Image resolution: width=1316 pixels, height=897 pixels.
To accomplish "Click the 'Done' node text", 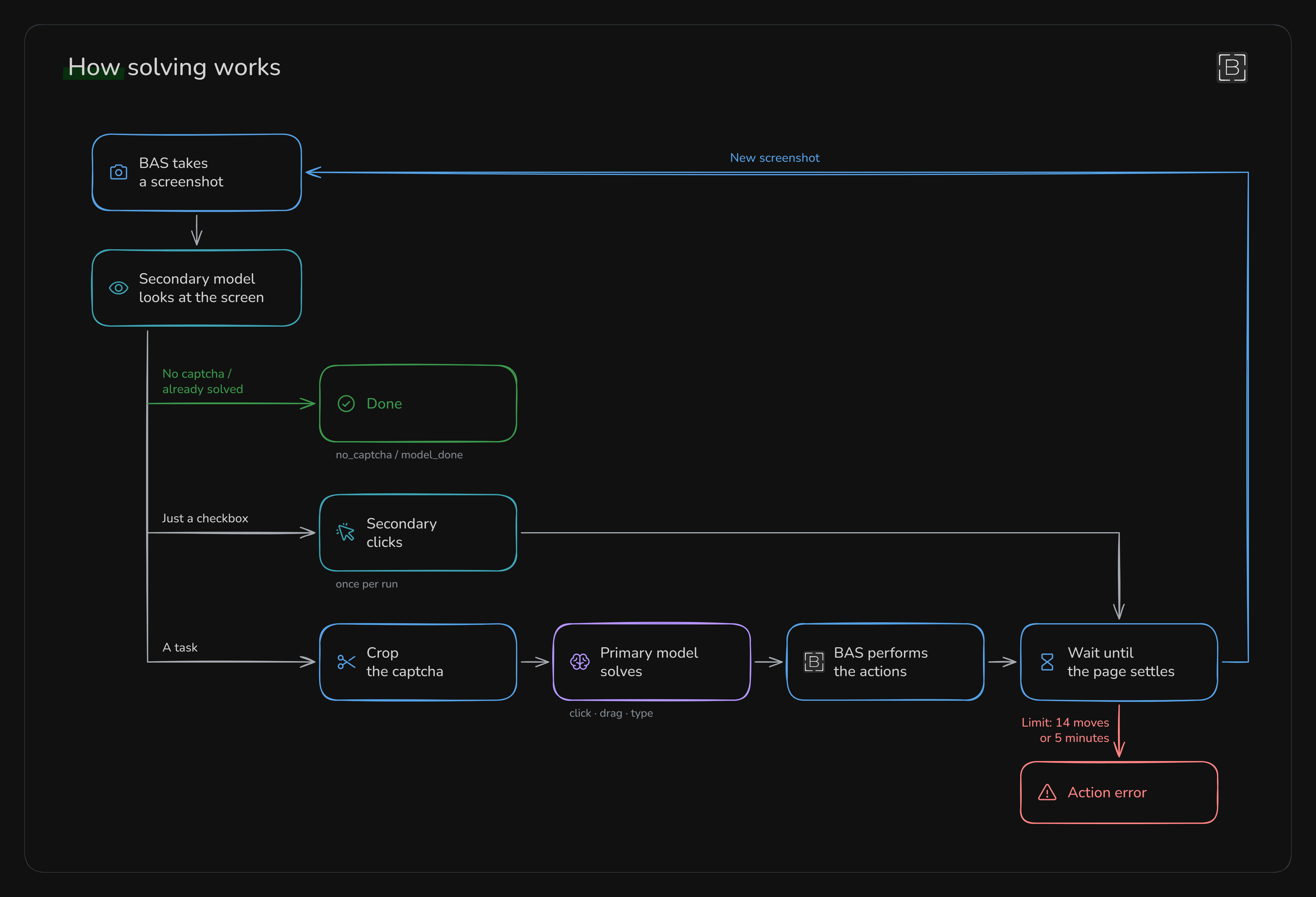I will point(384,404).
